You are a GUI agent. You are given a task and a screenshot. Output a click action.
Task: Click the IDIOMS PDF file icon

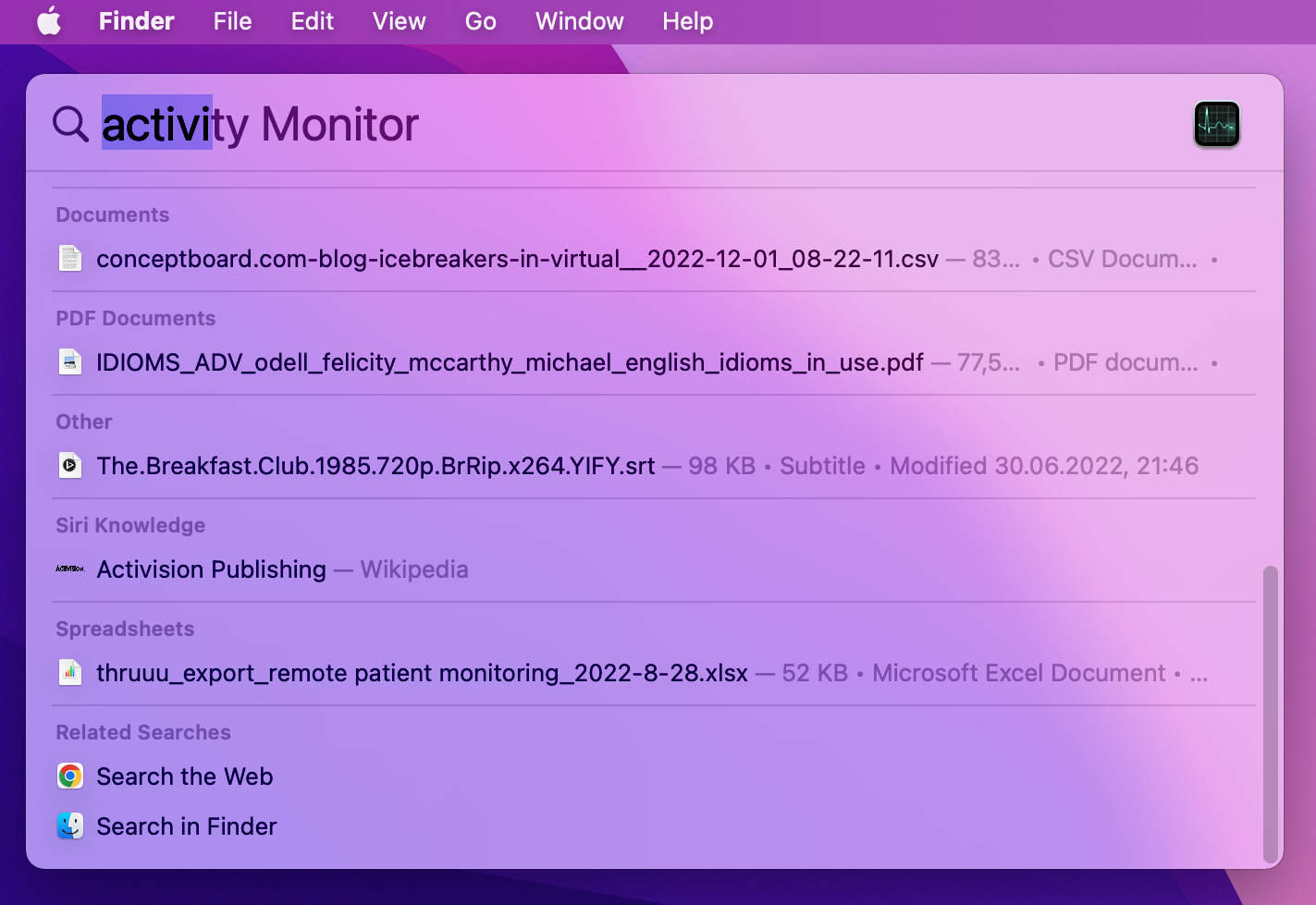[70, 362]
